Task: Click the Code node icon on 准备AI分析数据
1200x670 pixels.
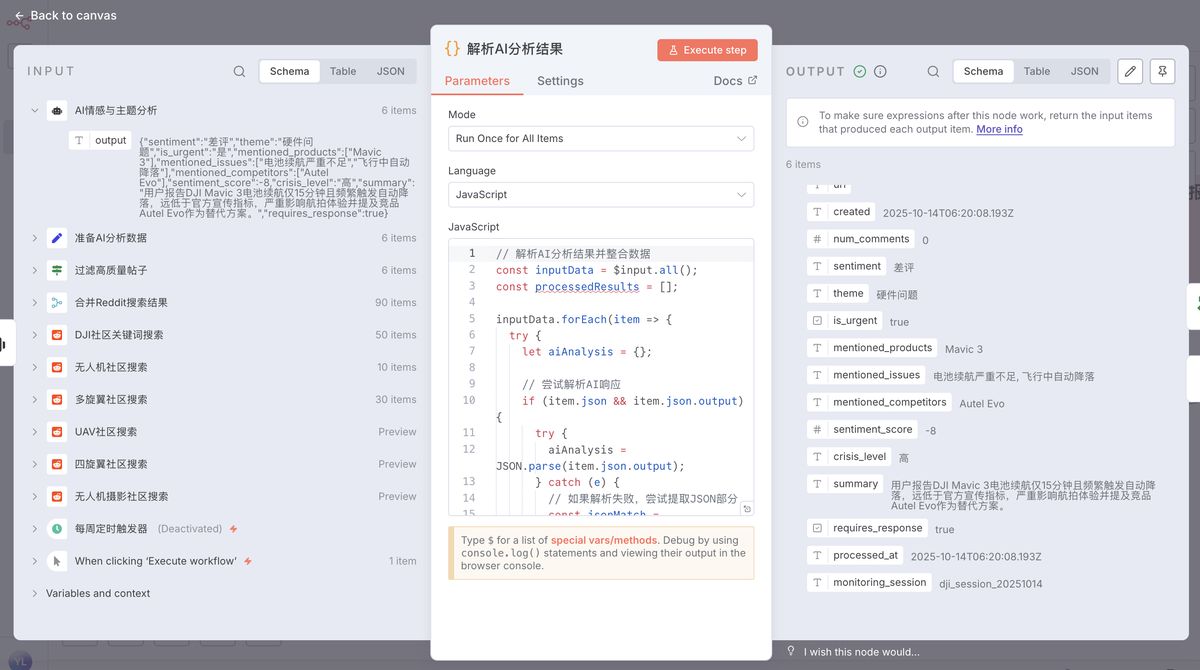Action: point(56,238)
